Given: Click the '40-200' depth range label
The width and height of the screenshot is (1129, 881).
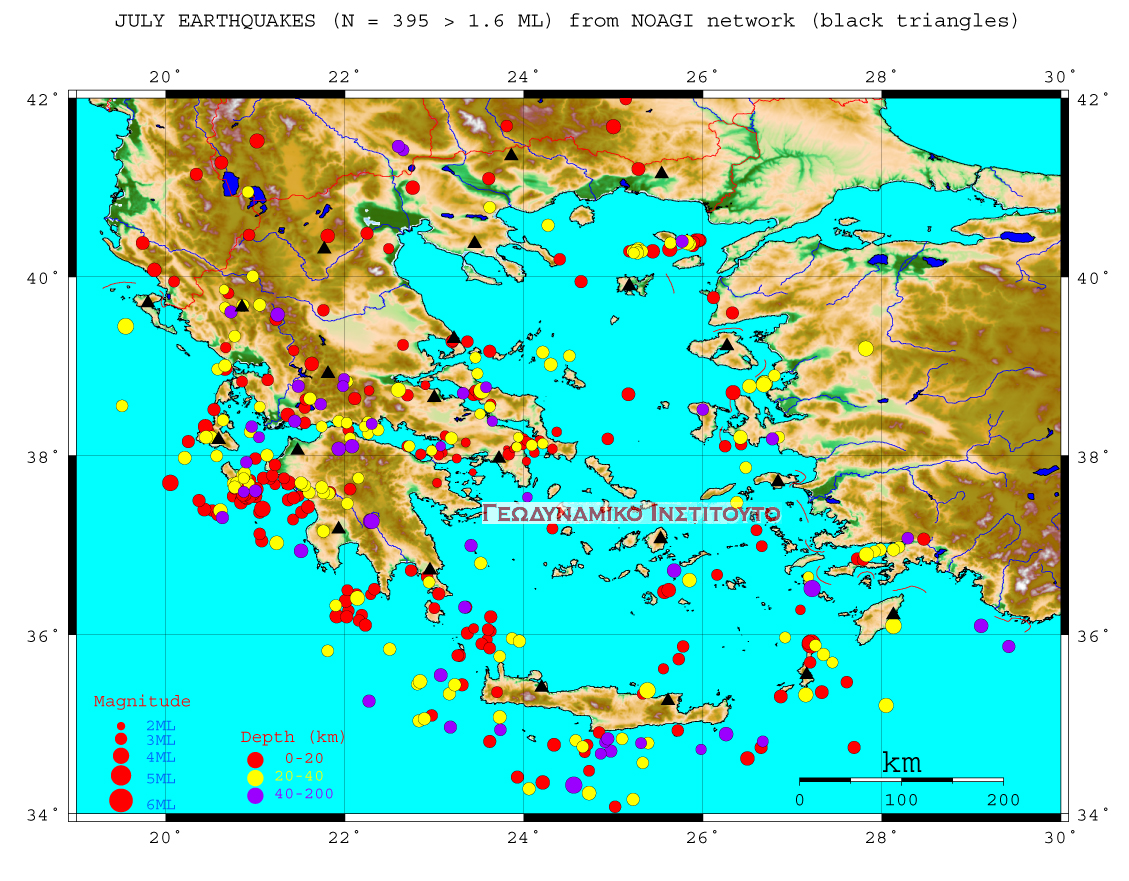Looking at the screenshot, I should 305,794.
